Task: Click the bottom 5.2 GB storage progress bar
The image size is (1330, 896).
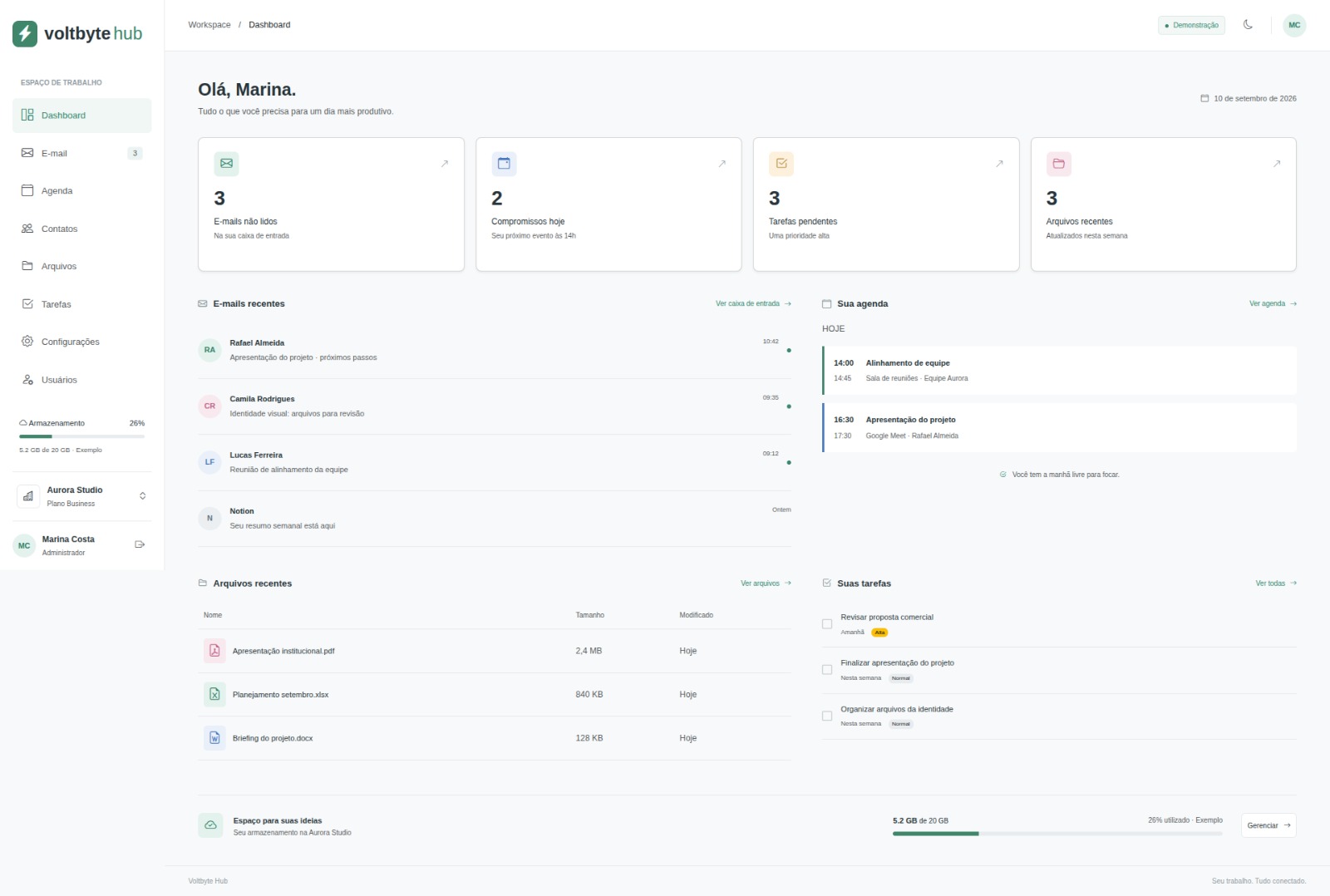Action: point(1057,834)
